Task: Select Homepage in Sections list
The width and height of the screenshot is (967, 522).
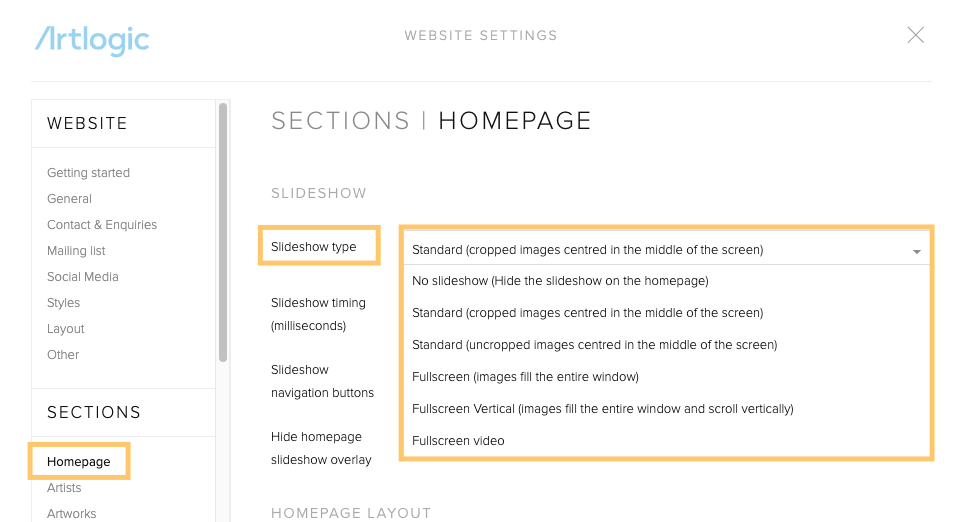Action: 78,462
